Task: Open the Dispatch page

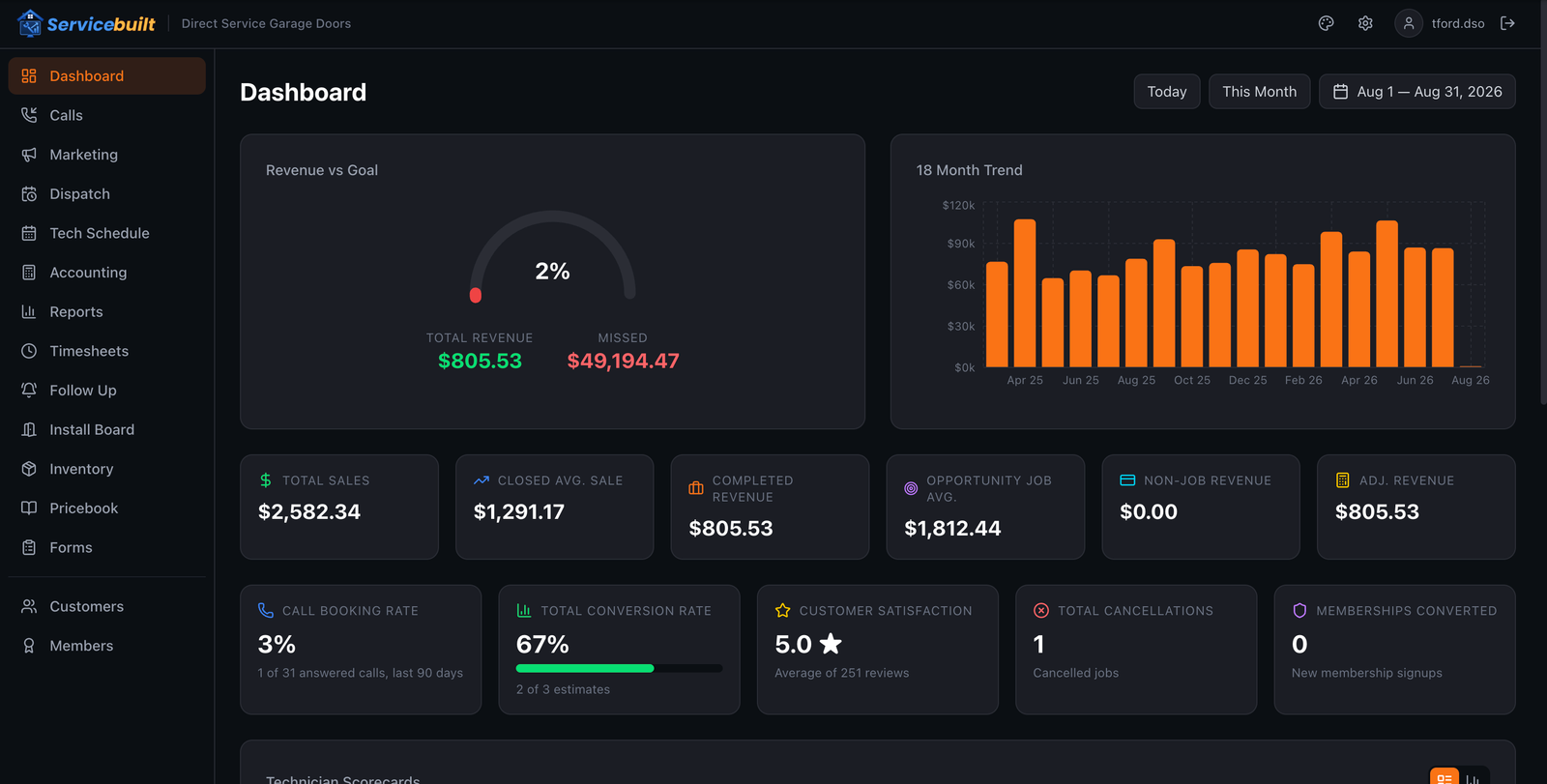Action: [x=106, y=193]
